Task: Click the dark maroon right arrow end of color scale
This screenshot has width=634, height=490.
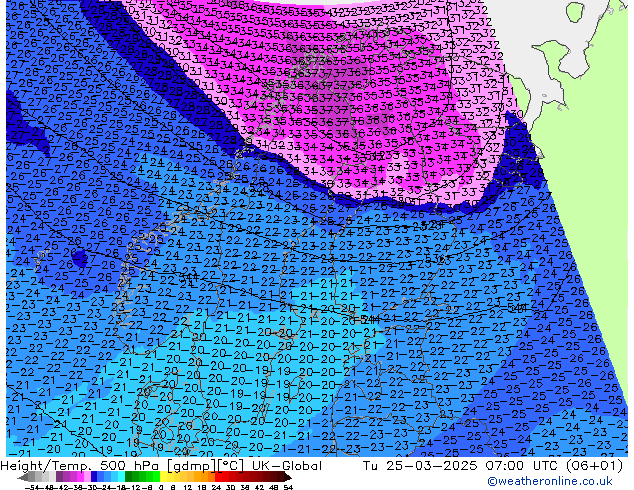Action: tap(287, 477)
